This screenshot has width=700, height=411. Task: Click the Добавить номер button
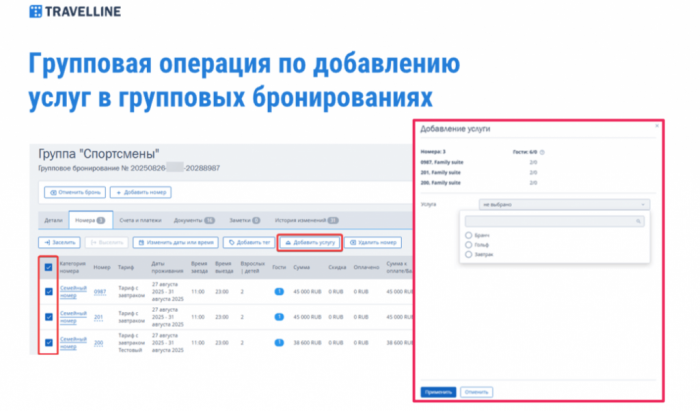[141, 193]
